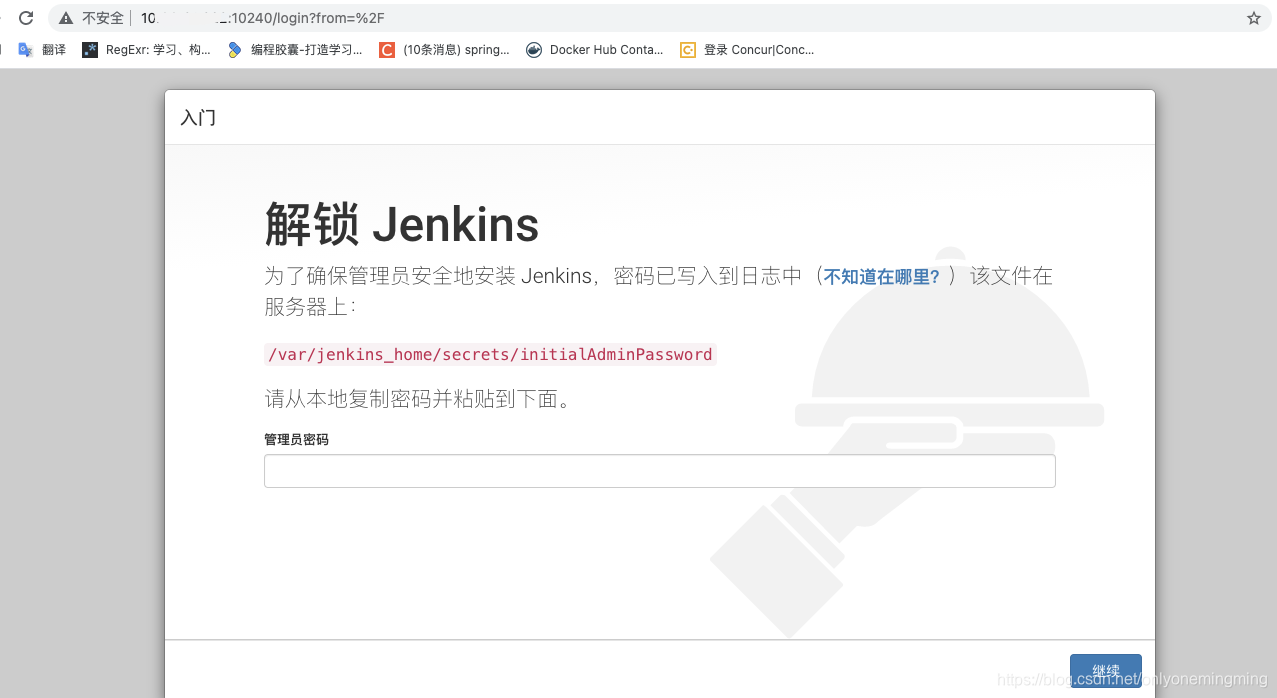Open the 翻译 bookmark
The height and width of the screenshot is (698, 1277).
tap(43, 49)
